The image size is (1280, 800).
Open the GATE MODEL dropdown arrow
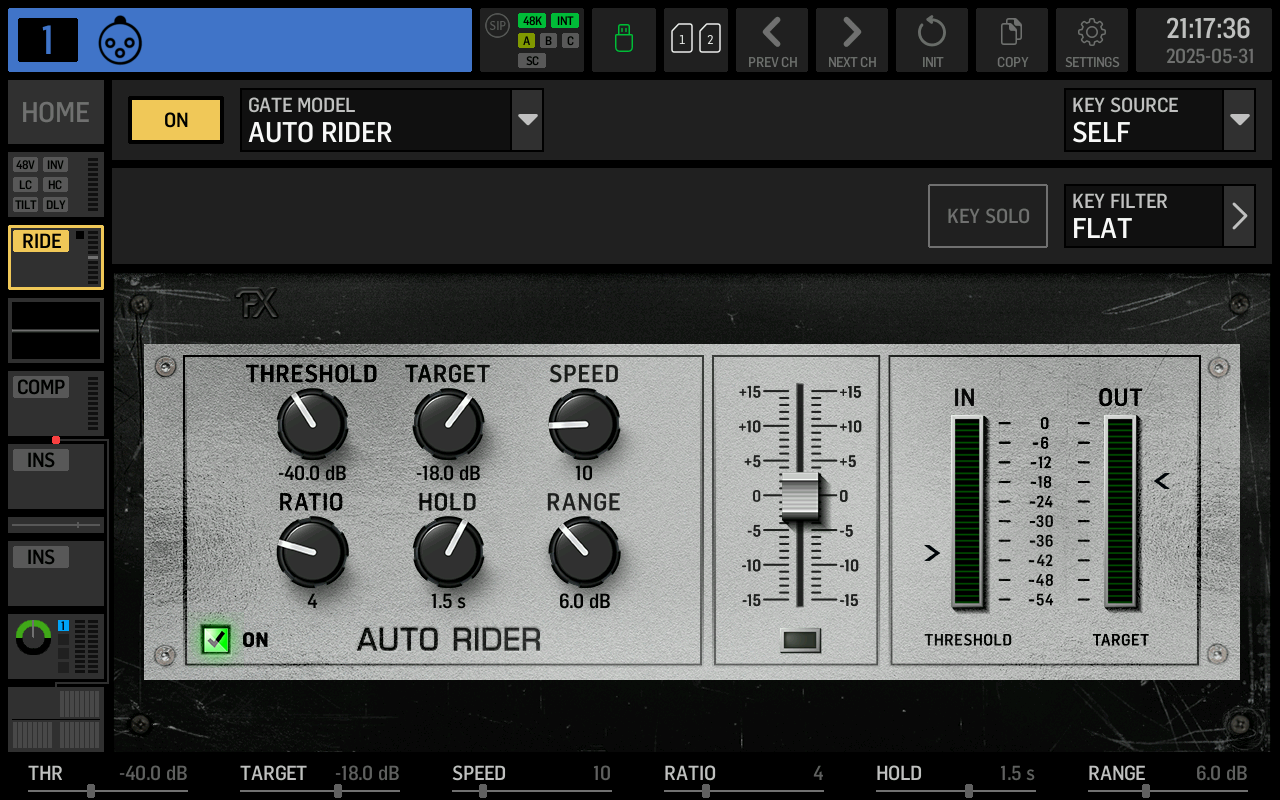coord(527,120)
